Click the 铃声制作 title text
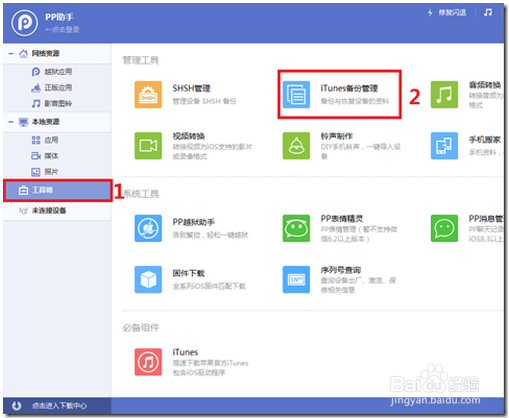The image size is (509, 418). (337, 136)
